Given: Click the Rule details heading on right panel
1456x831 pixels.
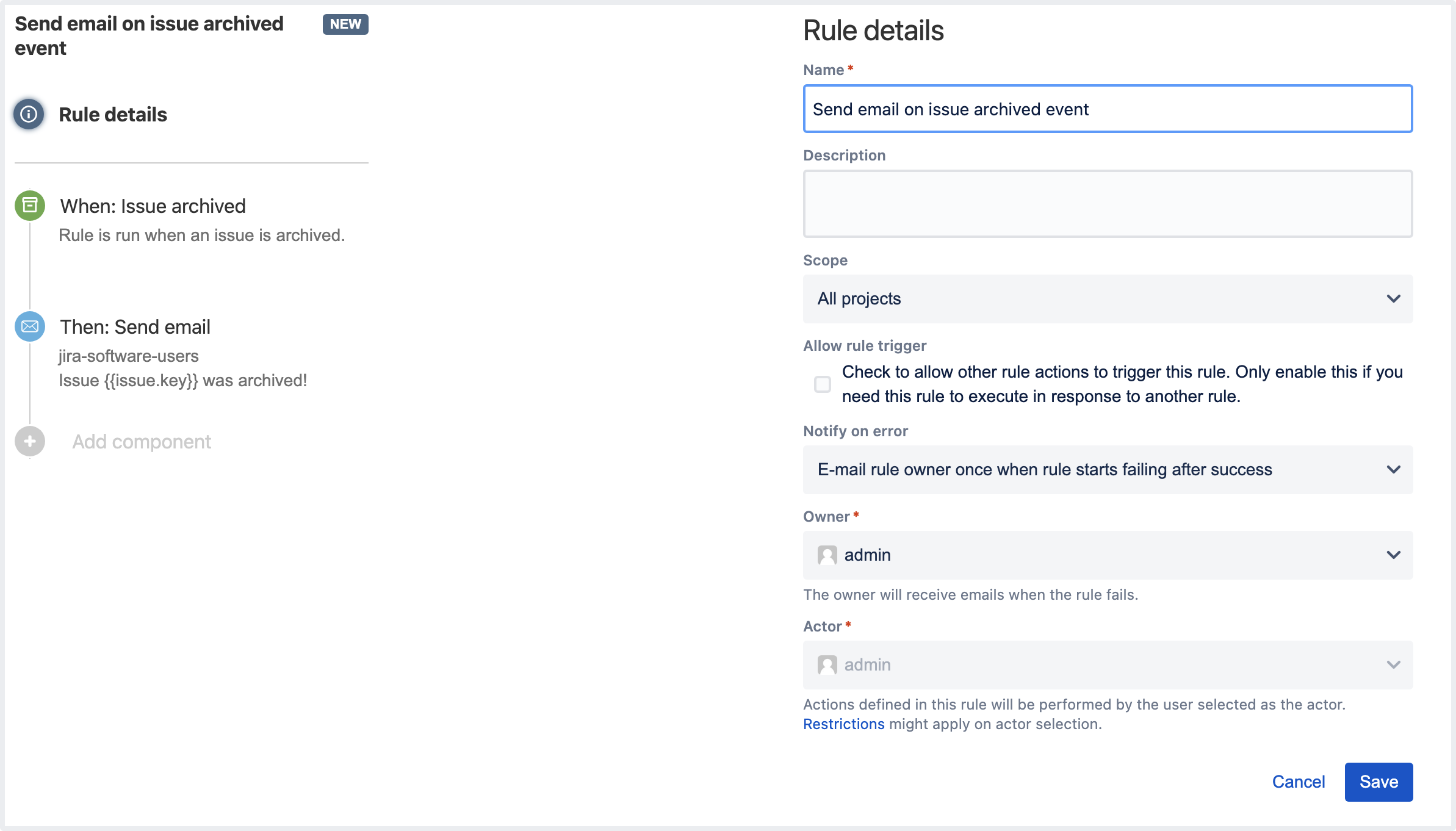Looking at the screenshot, I should (873, 31).
